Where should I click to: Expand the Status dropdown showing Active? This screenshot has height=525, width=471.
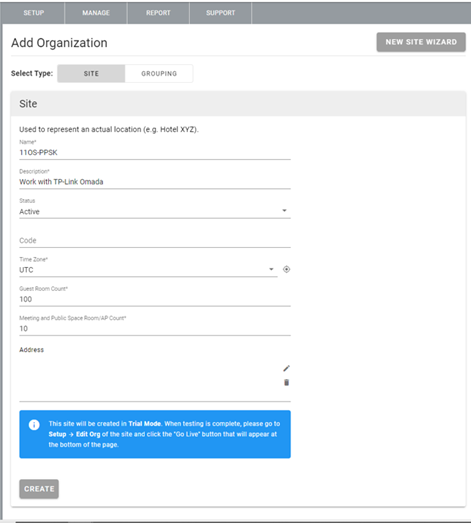(x=155, y=212)
